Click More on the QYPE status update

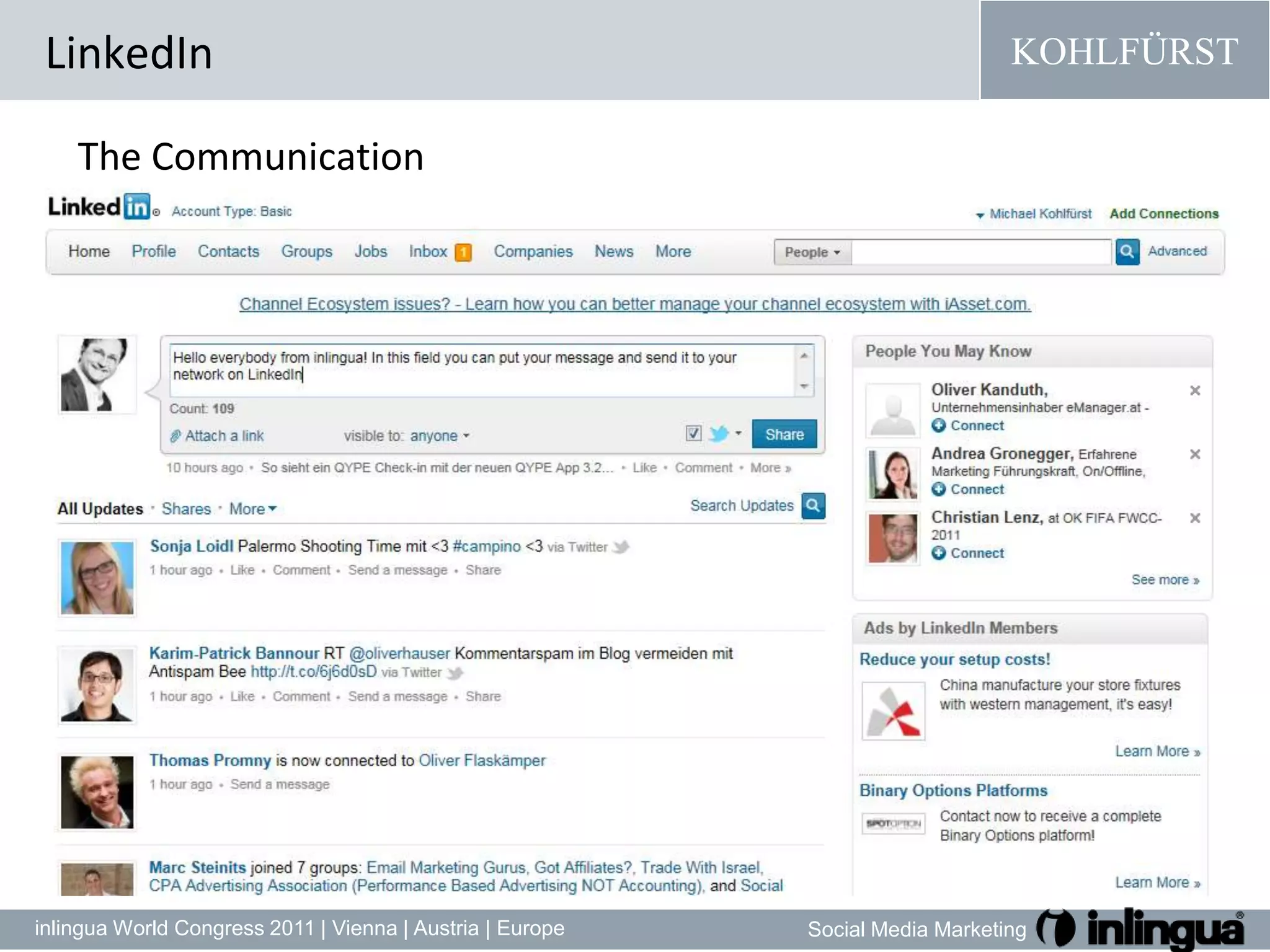pyautogui.click(x=770, y=468)
